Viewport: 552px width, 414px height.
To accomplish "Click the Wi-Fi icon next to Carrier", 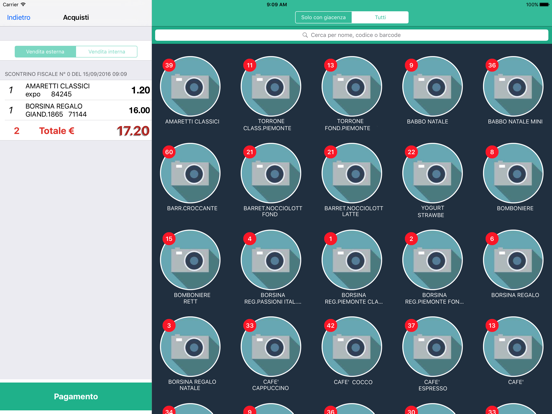I will point(23,5).
